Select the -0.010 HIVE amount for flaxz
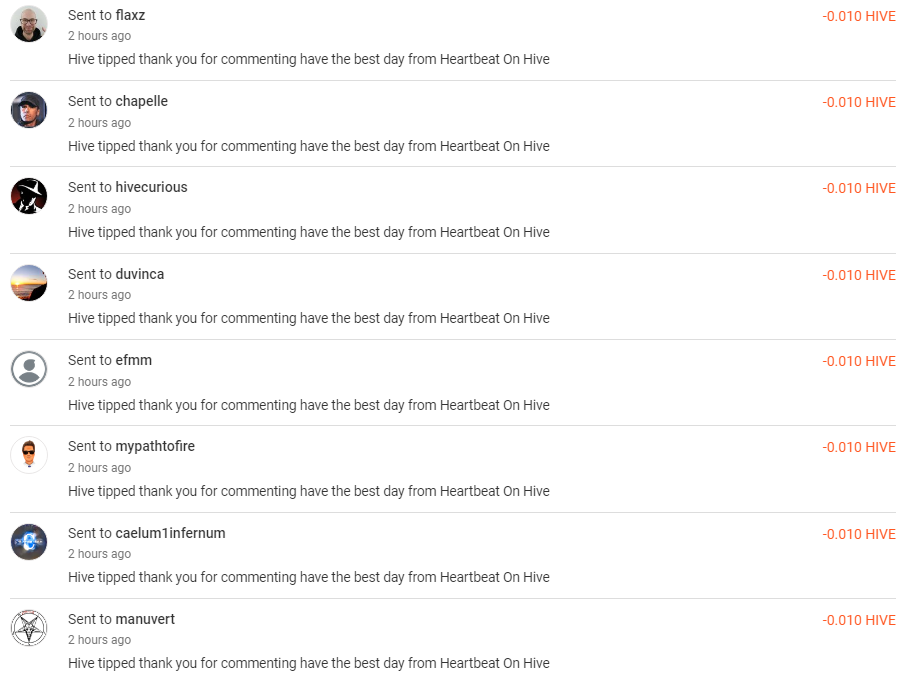The height and width of the screenshot is (683, 912). [858, 16]
